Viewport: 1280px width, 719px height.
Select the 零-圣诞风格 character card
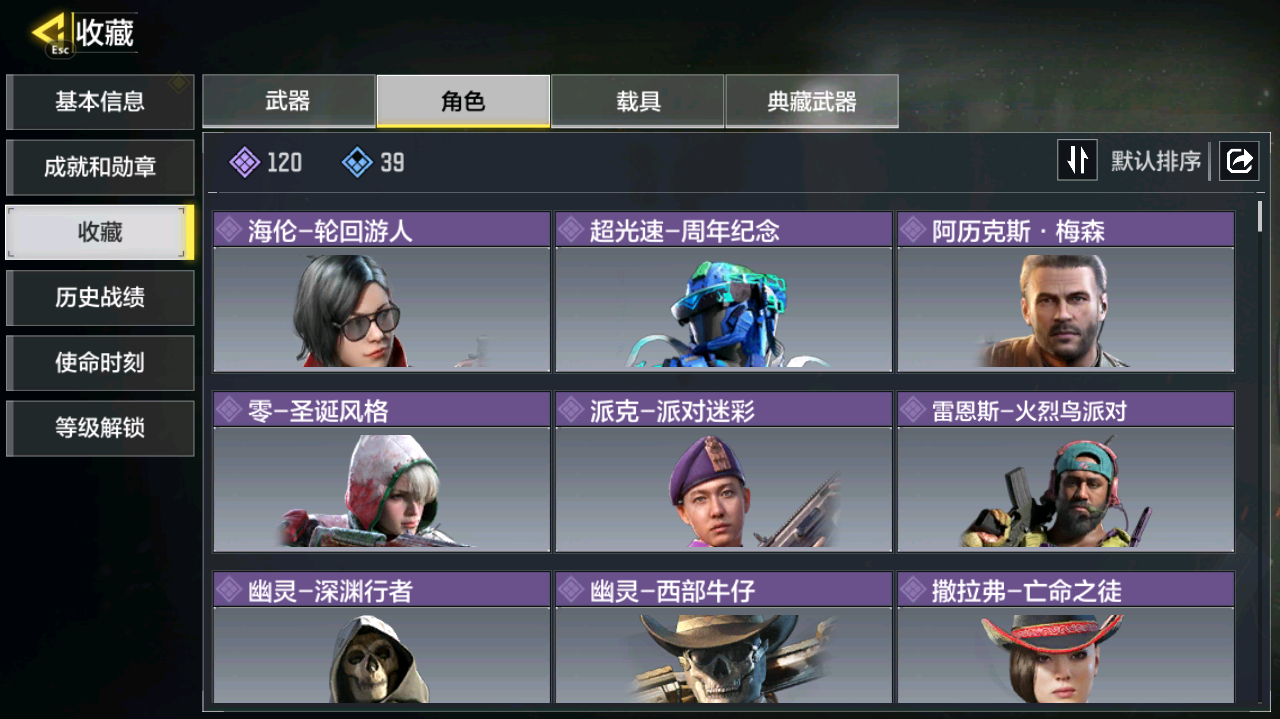pyautogui.click(x=382, y=472)
